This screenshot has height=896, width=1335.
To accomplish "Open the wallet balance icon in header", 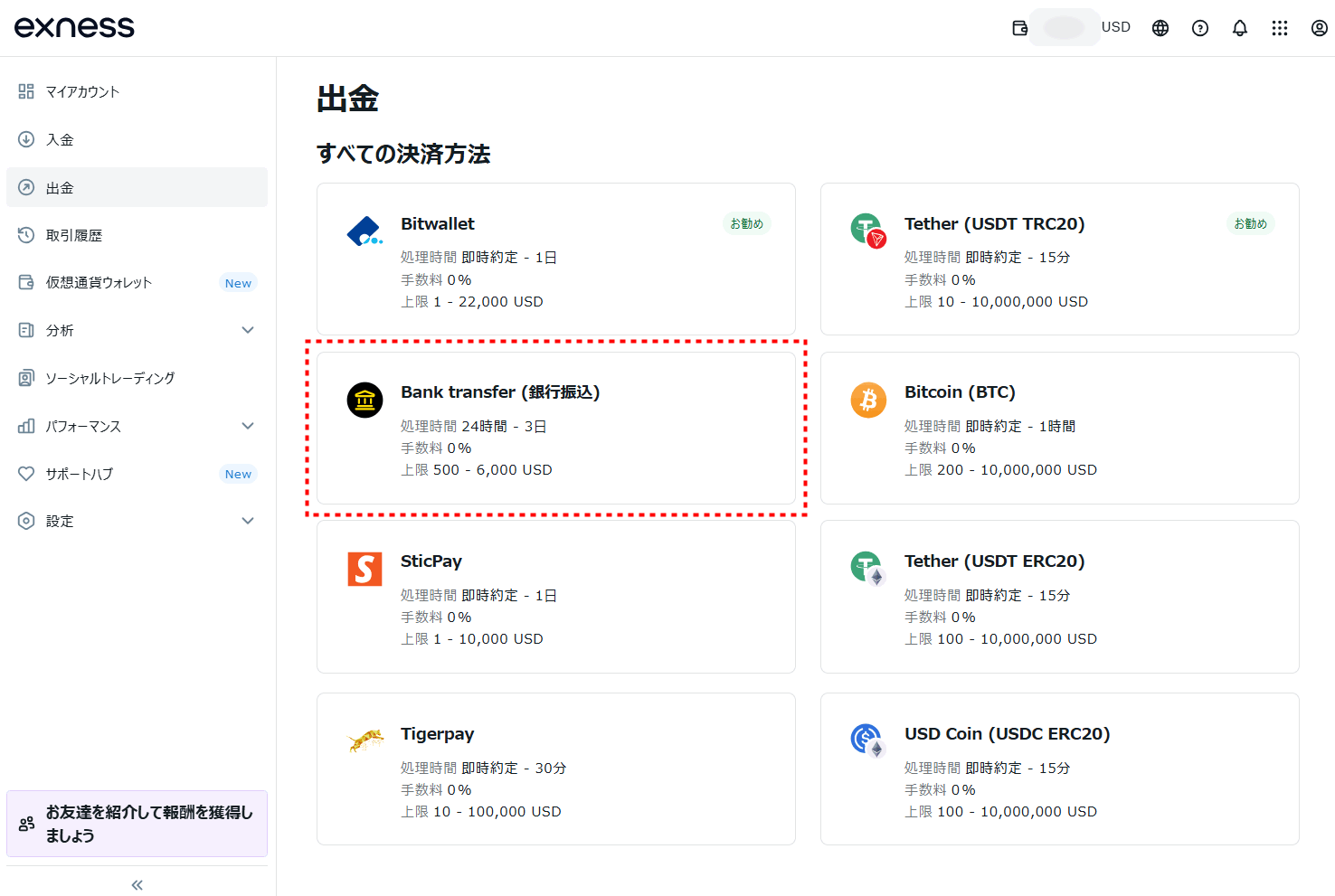I will tap(1019, 28).
